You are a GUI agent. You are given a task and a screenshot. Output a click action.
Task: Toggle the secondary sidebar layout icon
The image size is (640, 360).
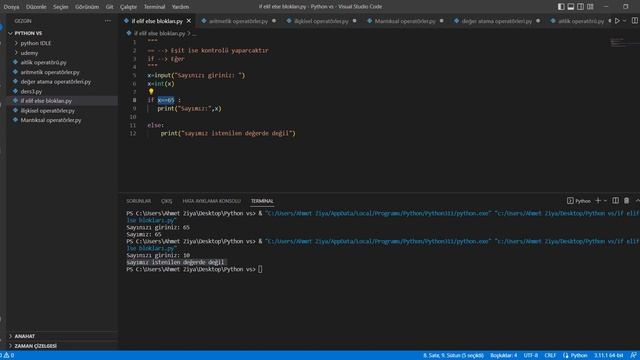580,7
